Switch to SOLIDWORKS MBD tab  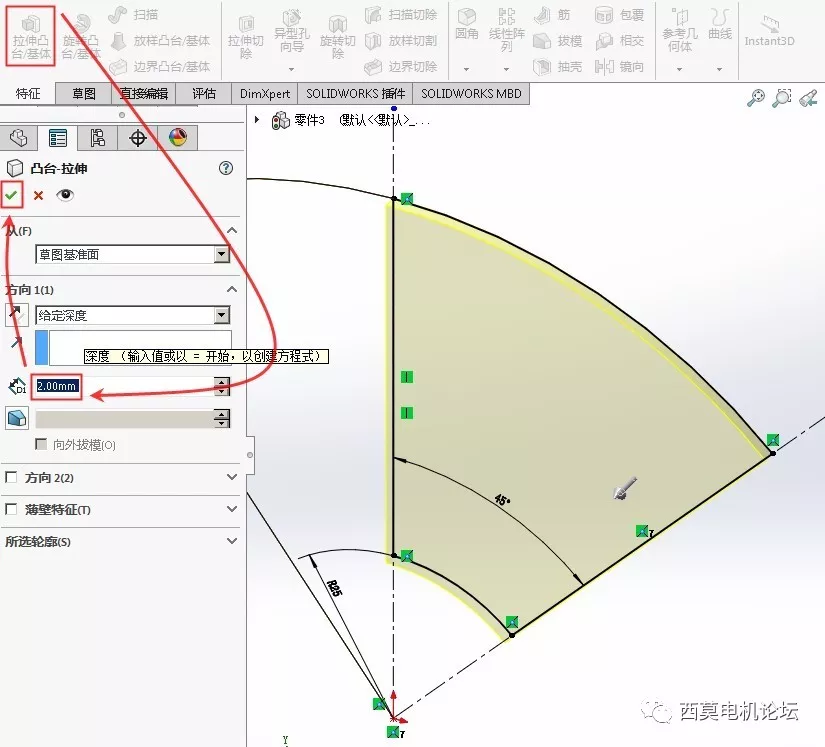click(x=471, y=94)
